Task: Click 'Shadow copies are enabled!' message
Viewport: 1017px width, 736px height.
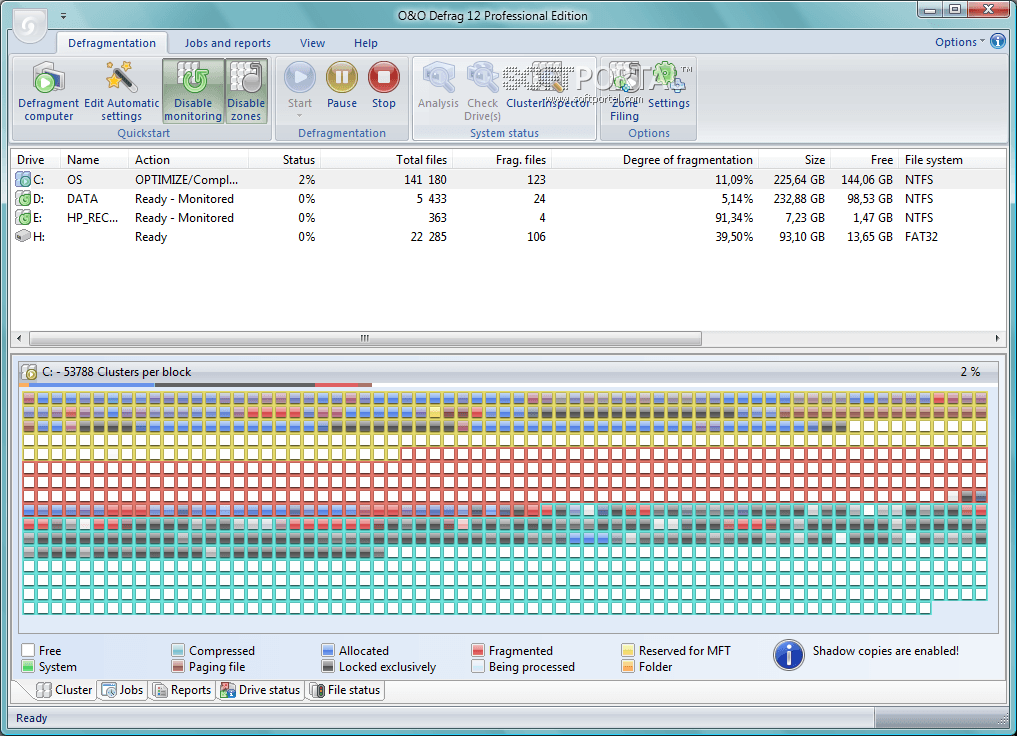Action: click(885, 650)
